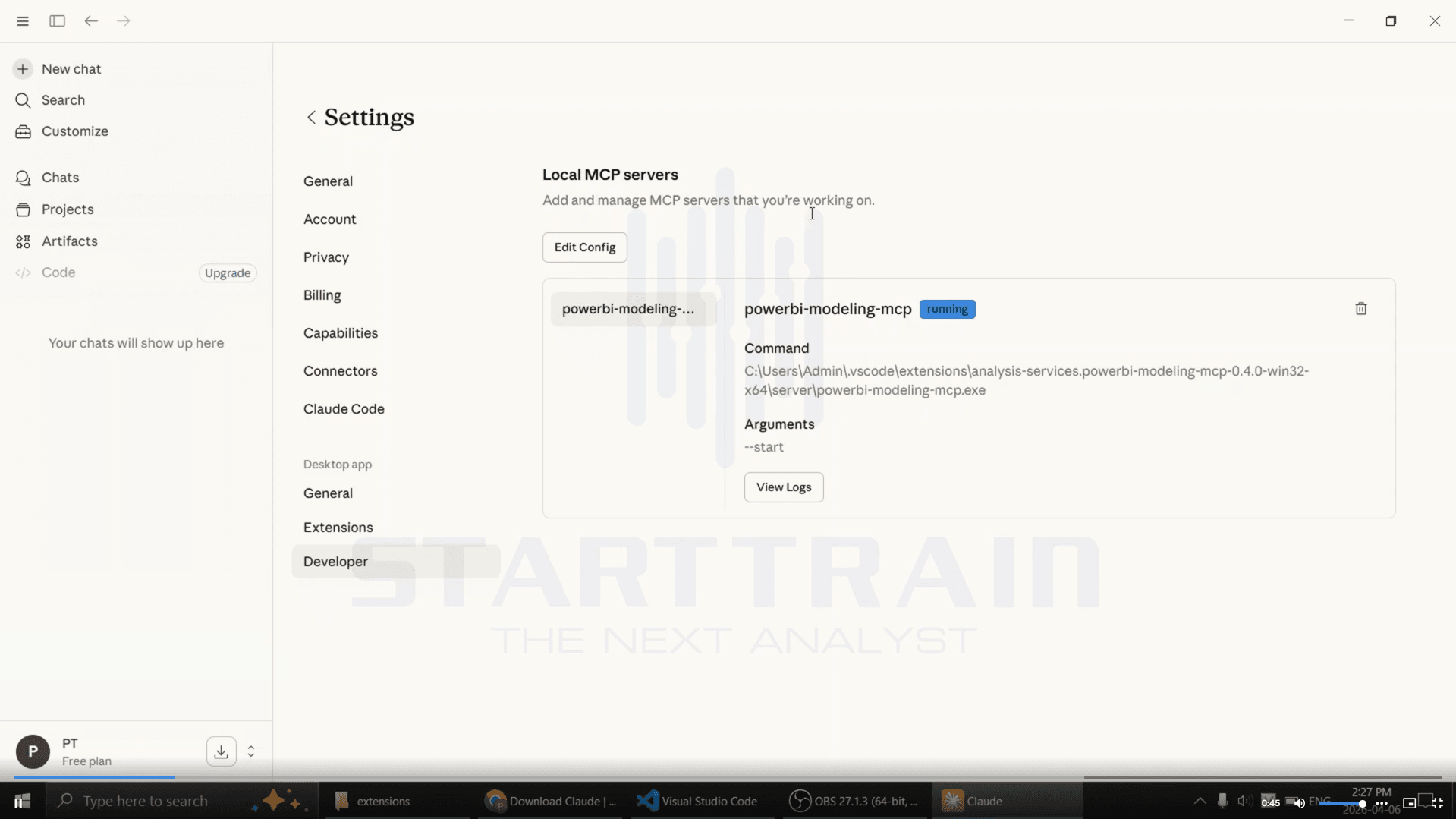Open Projects in the sidebar

68,209
